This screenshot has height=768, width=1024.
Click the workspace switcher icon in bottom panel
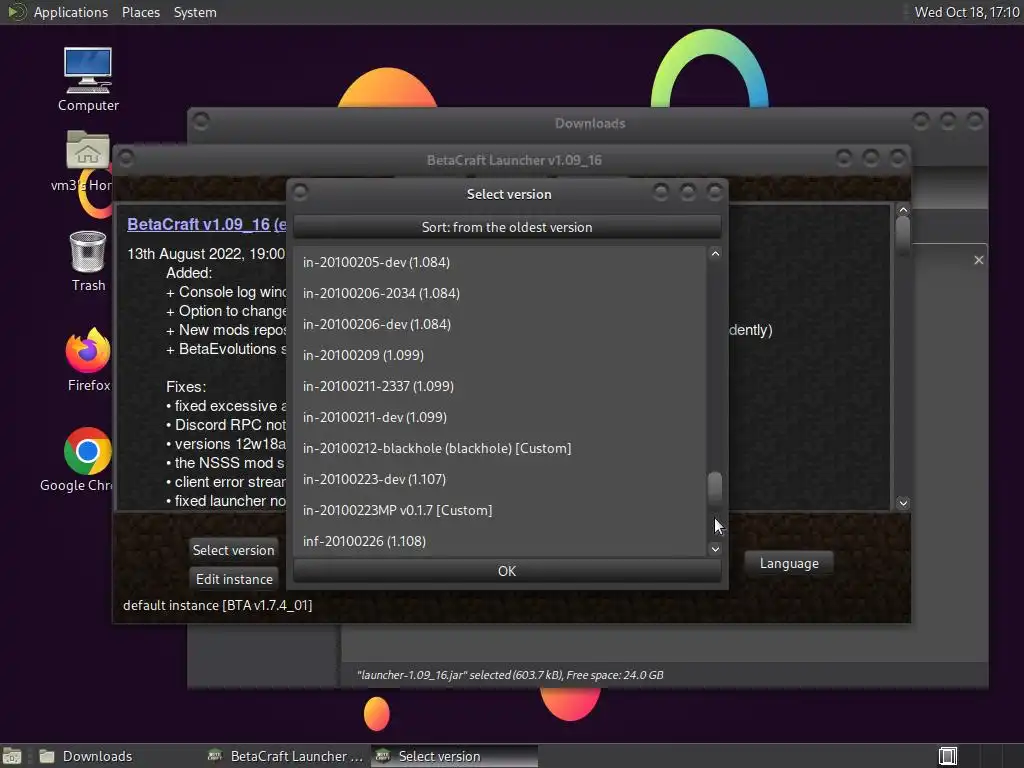tap(948, 756)
